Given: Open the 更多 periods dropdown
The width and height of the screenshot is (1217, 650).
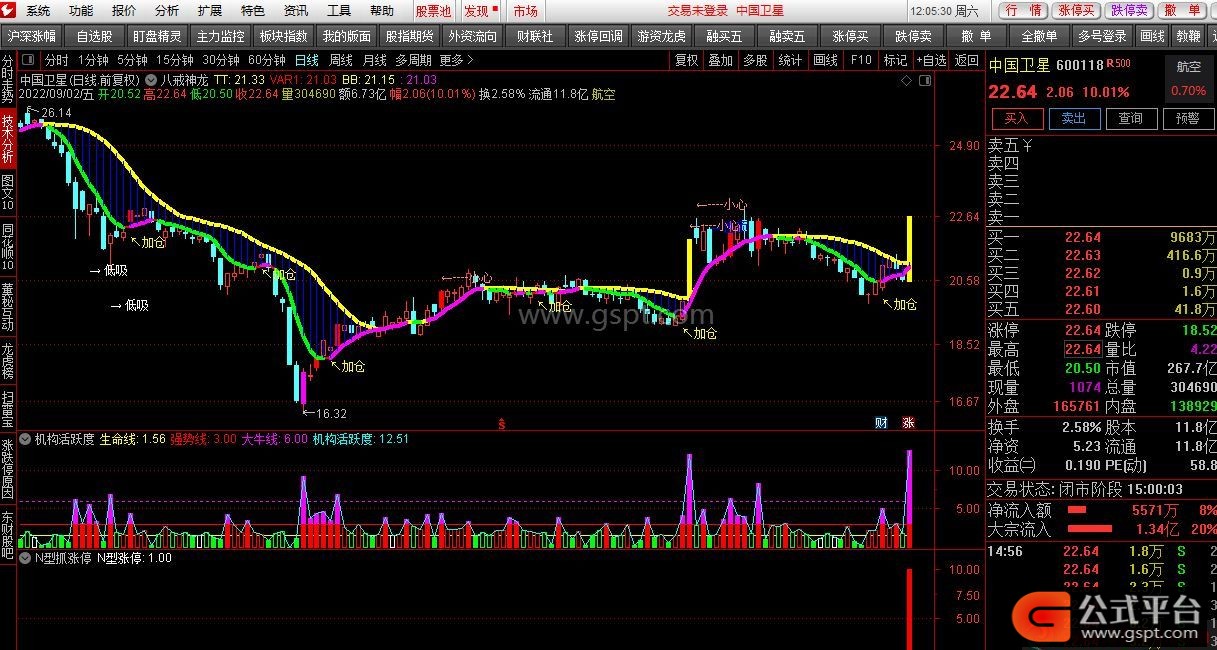Looking at the screenshot, I should [x=457, y=60].
